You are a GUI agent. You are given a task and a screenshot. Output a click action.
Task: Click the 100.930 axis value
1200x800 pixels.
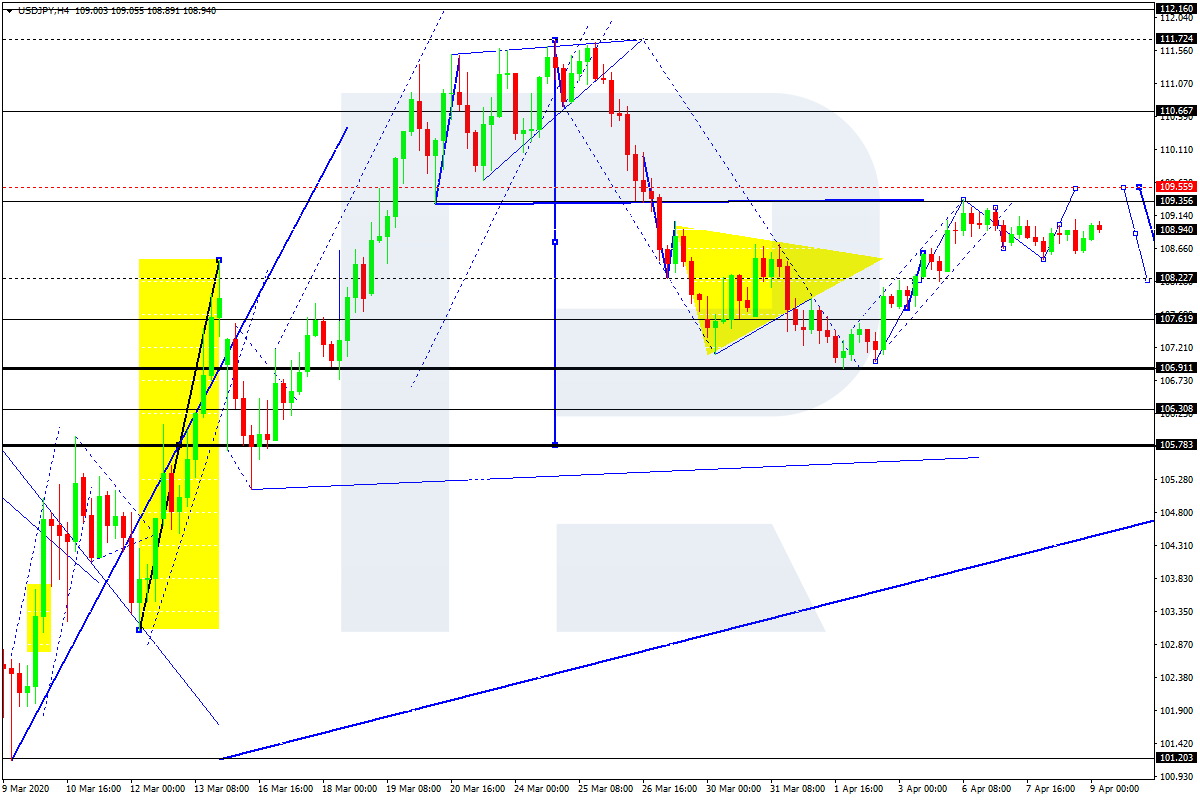(x=1176, y=777)
